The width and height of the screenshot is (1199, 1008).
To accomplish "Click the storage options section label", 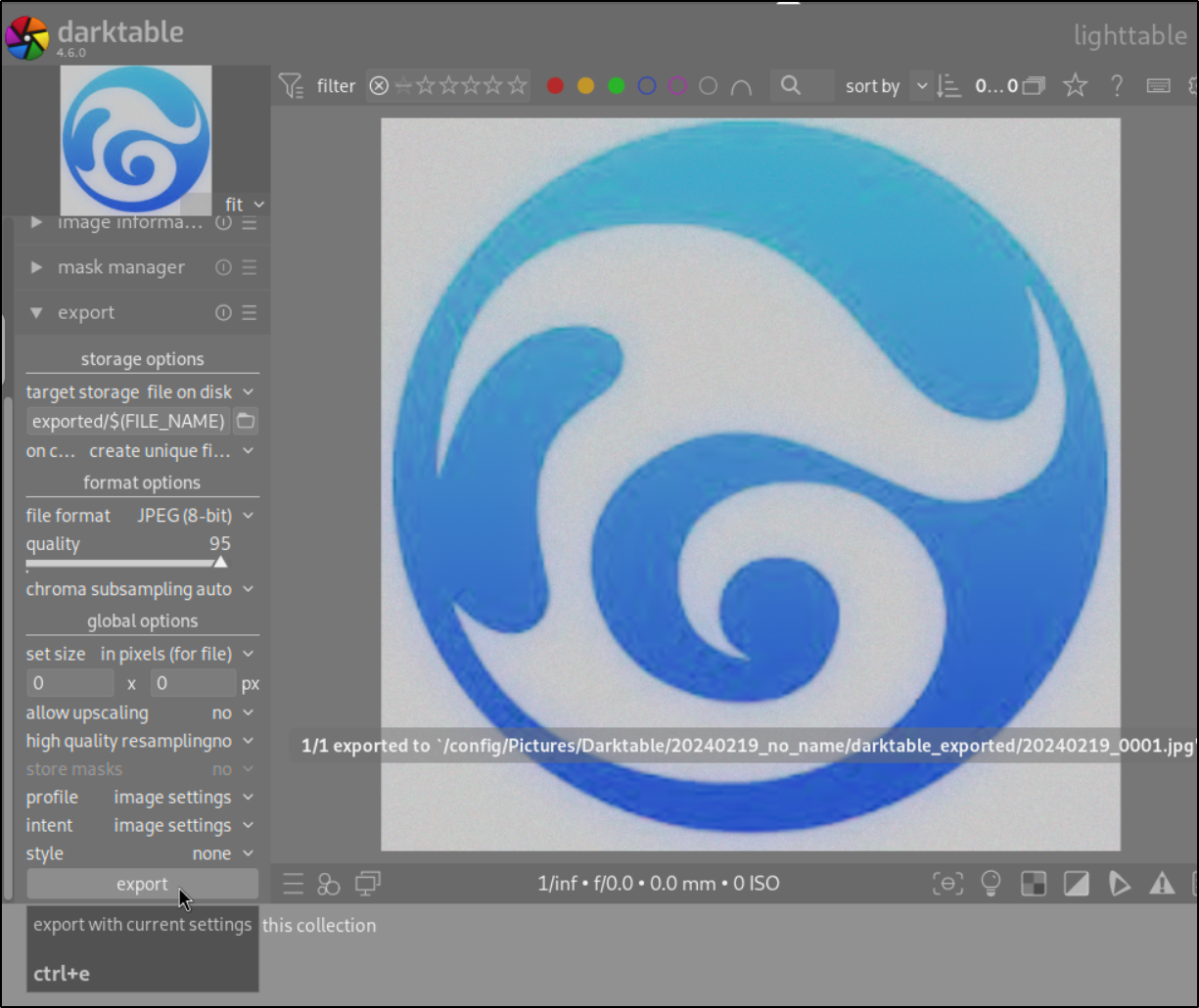I will coord(142,360).
